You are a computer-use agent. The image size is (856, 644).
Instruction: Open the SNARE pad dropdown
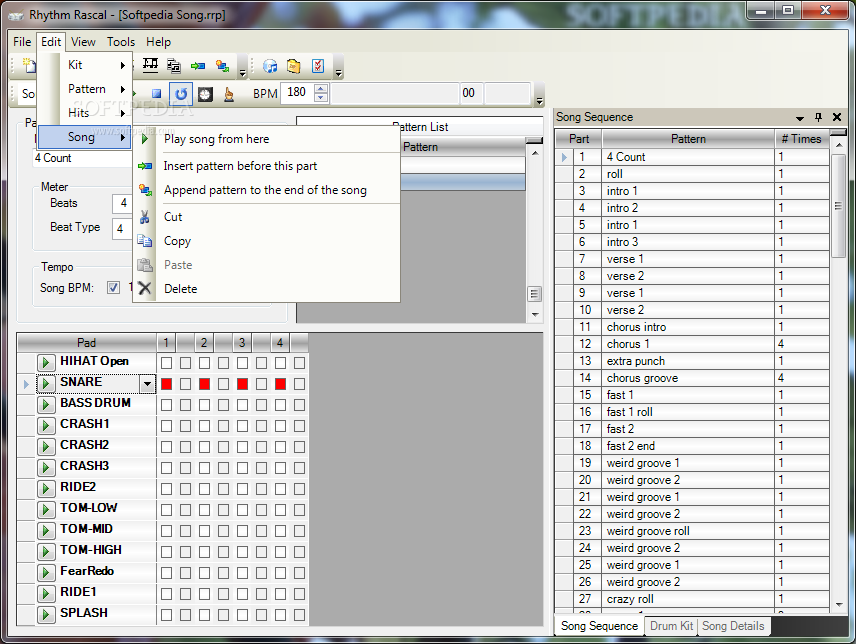coord(147,384)
